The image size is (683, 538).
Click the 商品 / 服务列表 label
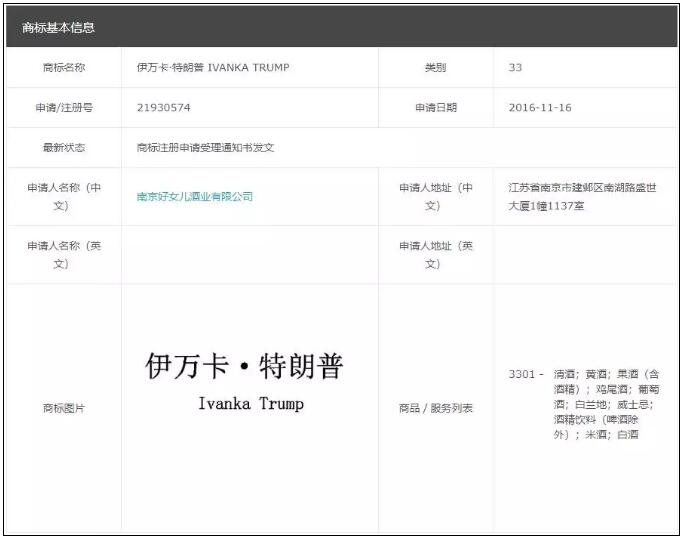tap(436, 408)
